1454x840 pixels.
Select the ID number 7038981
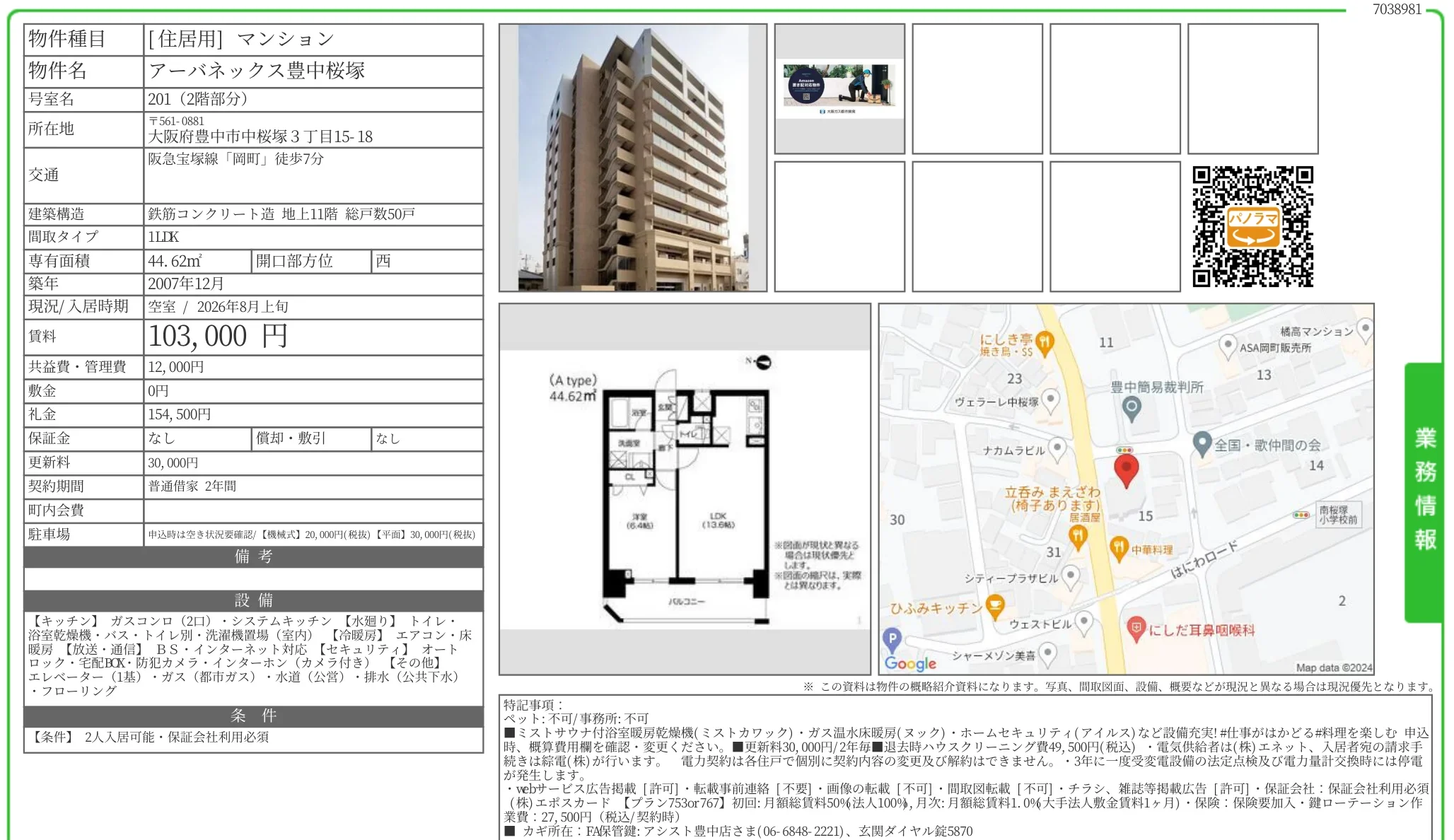(1397, 9)
